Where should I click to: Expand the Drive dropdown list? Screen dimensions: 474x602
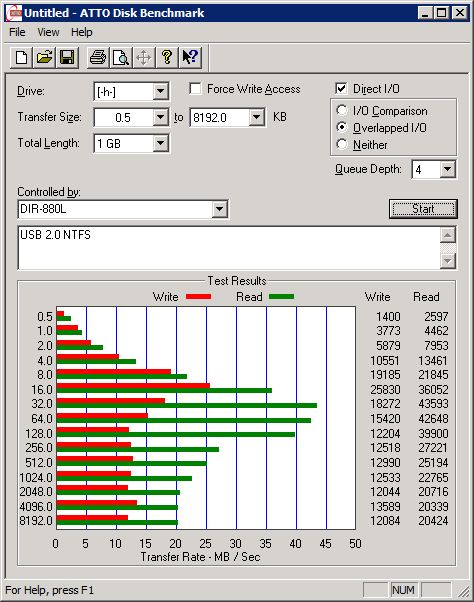pyautogui.click(x=160, y=91)
